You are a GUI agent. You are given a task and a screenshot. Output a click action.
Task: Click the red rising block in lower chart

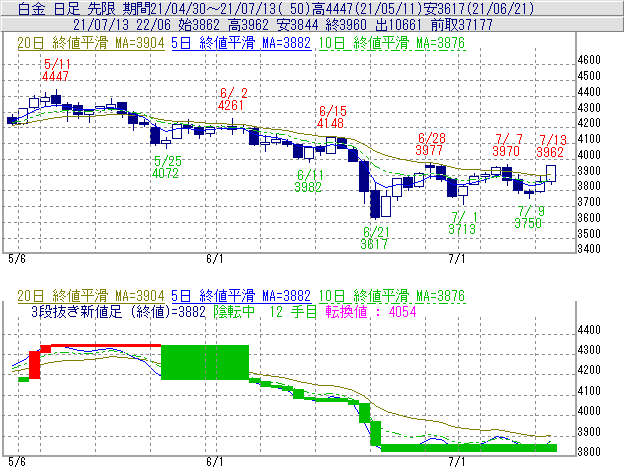point(35,365)
